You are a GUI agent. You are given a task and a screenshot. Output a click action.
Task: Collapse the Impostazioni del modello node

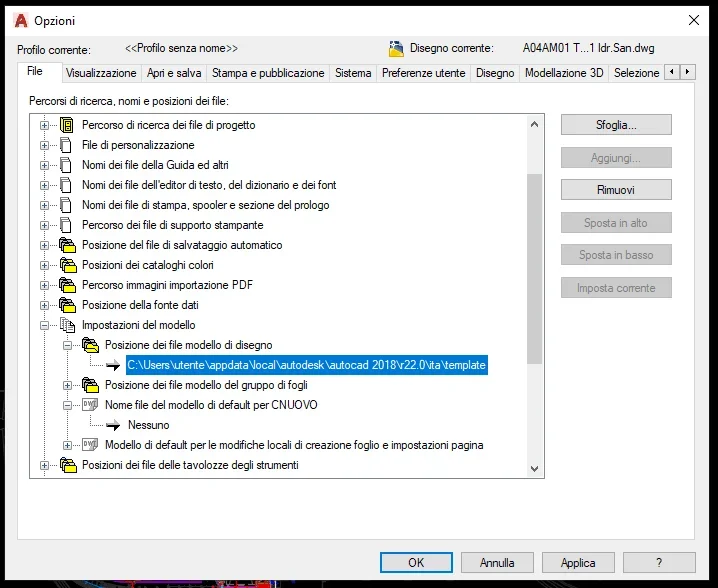point(44,325)
